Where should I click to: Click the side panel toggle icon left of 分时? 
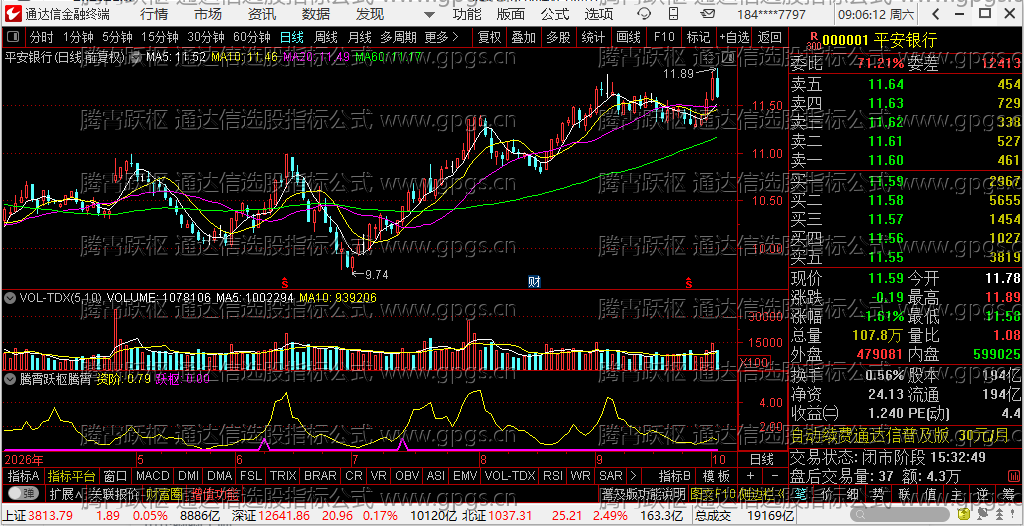pyautogui.click(x=13, y=37)
